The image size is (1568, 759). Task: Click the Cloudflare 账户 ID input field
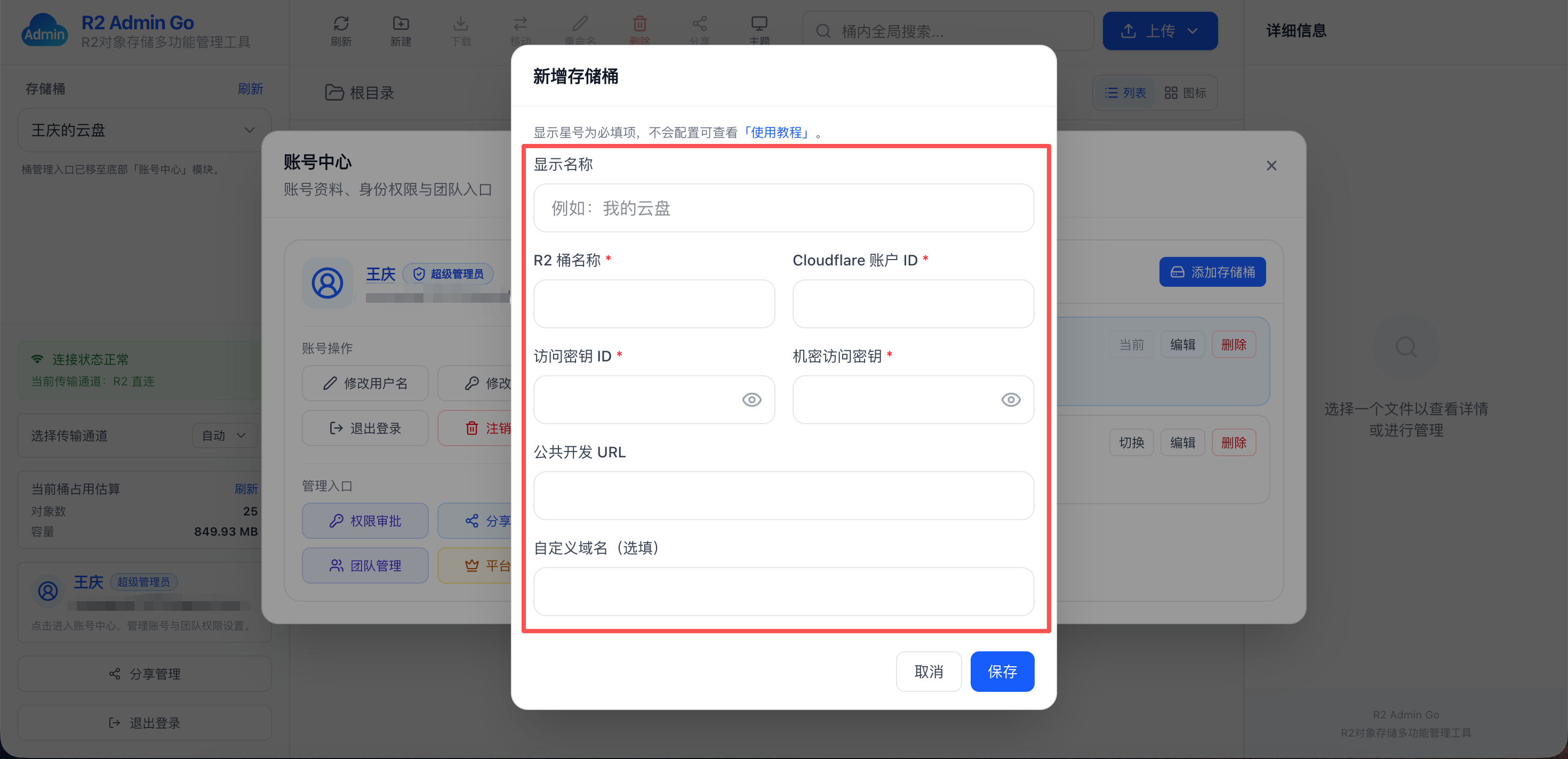(913, 303)
